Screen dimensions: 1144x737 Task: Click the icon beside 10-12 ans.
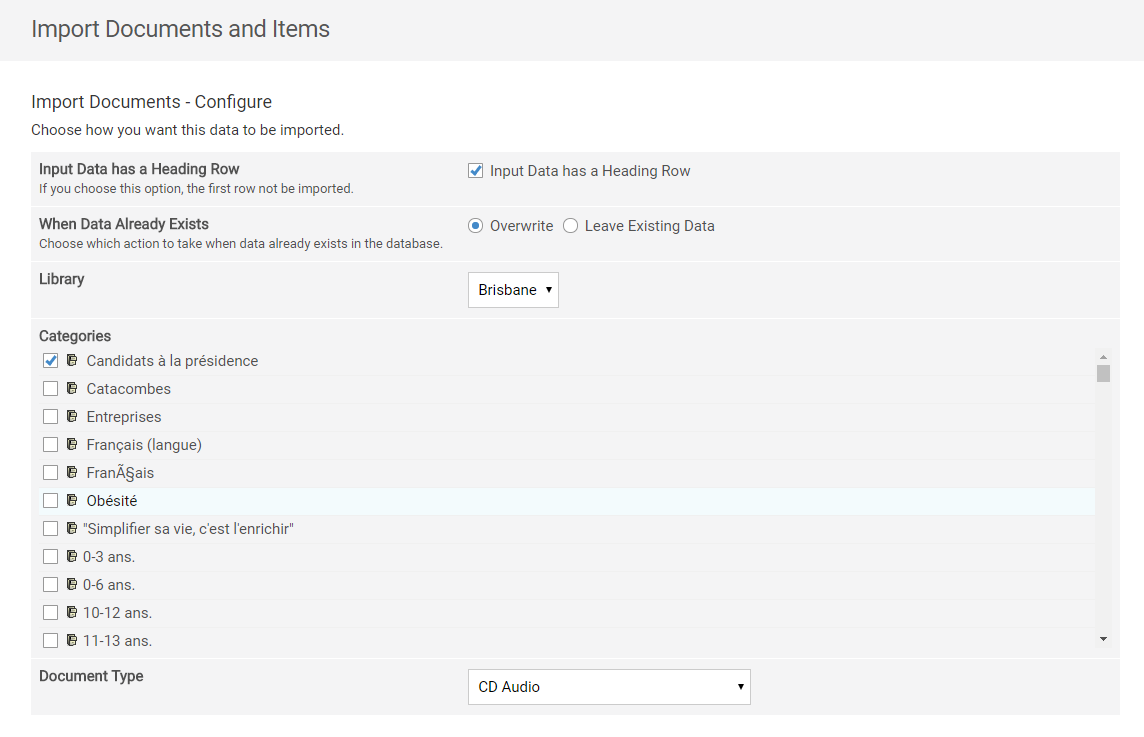click(x=72, y=612)
